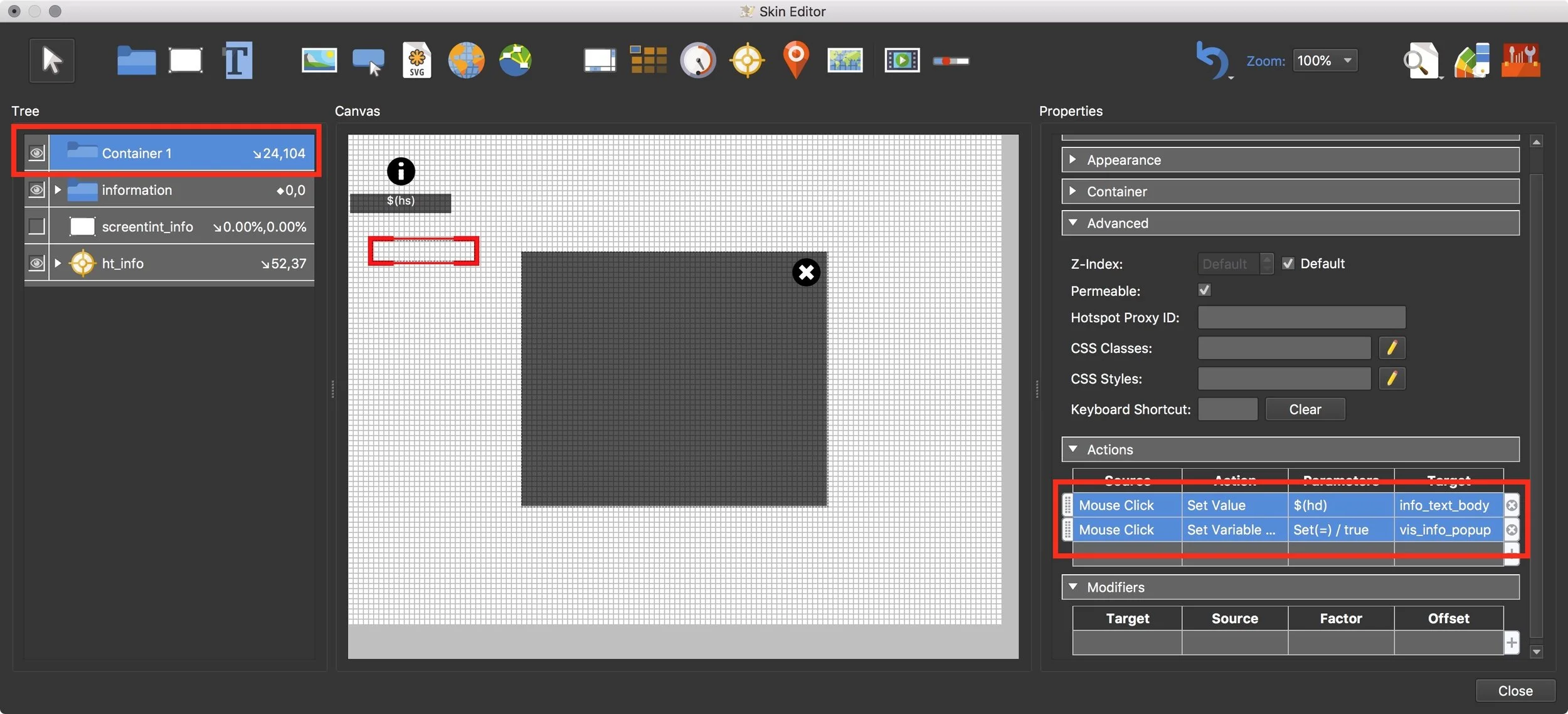Viewport: 1568px width, 714px height.
Task: Add the map element
Action: pos(845,61)
